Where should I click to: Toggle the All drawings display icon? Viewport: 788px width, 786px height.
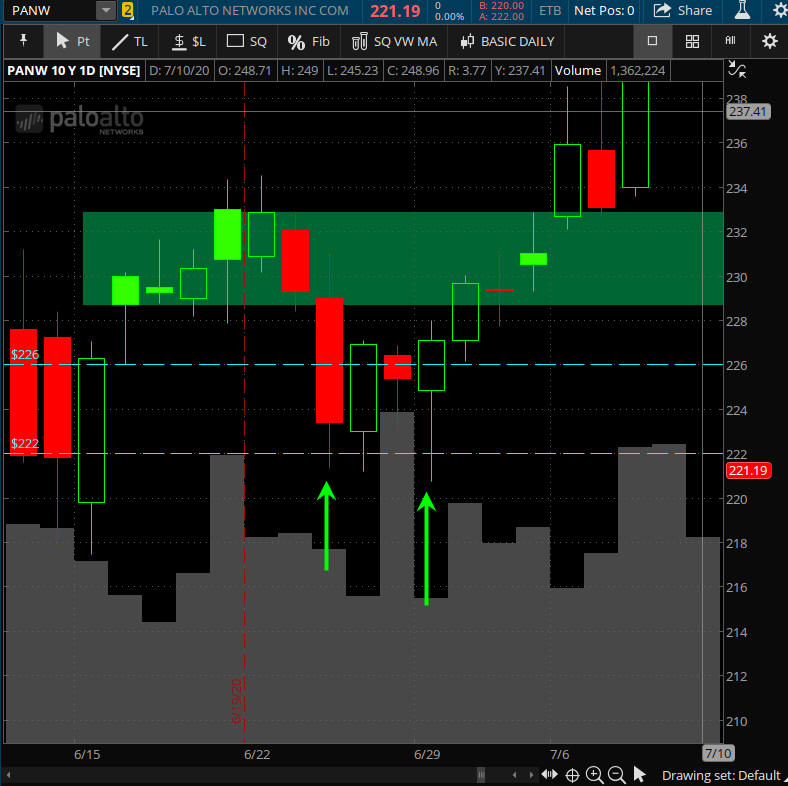click(x=730, y=41)
